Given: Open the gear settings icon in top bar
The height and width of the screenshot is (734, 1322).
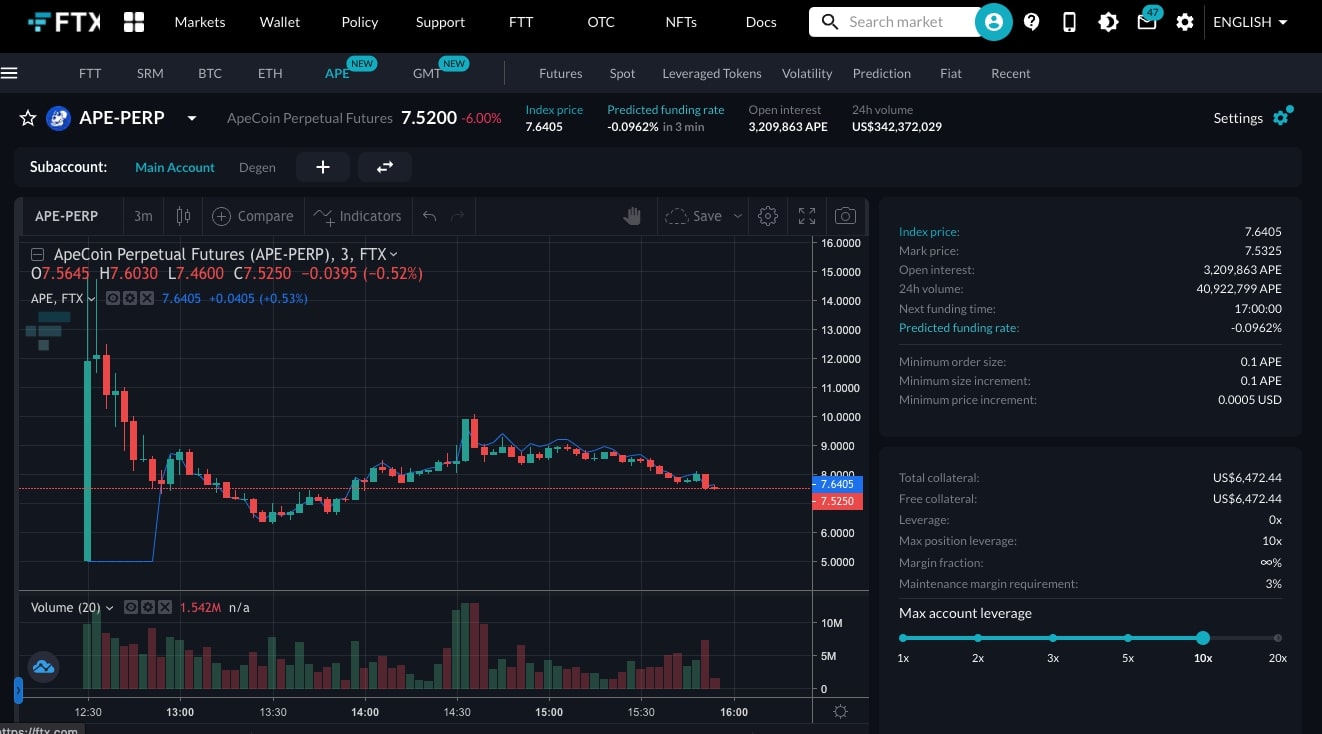Looking at the screenshot, I should pyautogui.click(x=1185, y=22).
